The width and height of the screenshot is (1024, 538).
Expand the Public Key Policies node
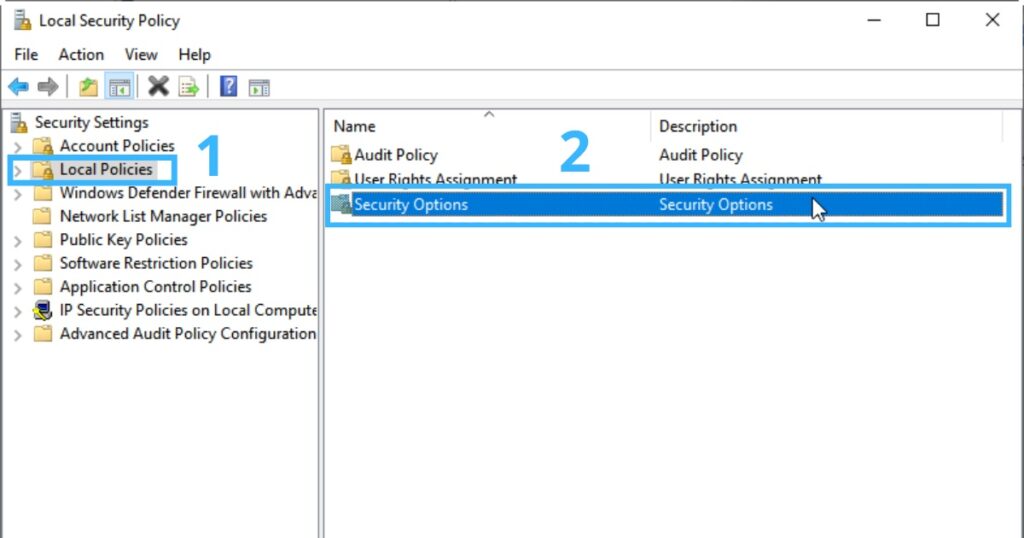[18, 240]
